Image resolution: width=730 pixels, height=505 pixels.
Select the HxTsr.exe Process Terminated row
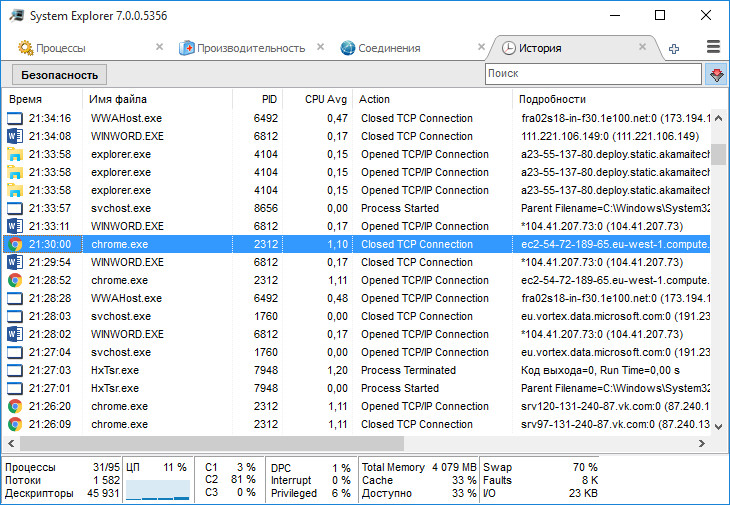[357, 370]
